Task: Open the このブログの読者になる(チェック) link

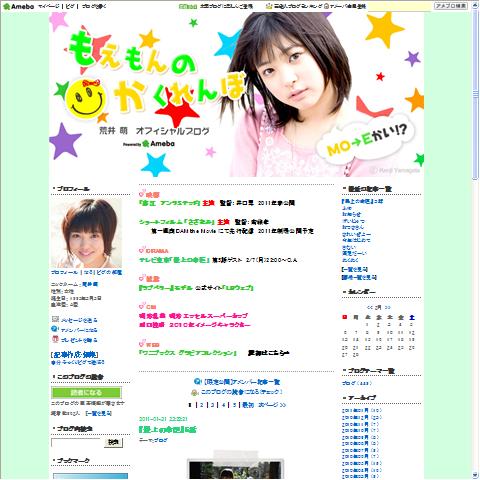Action: [242, 392]
